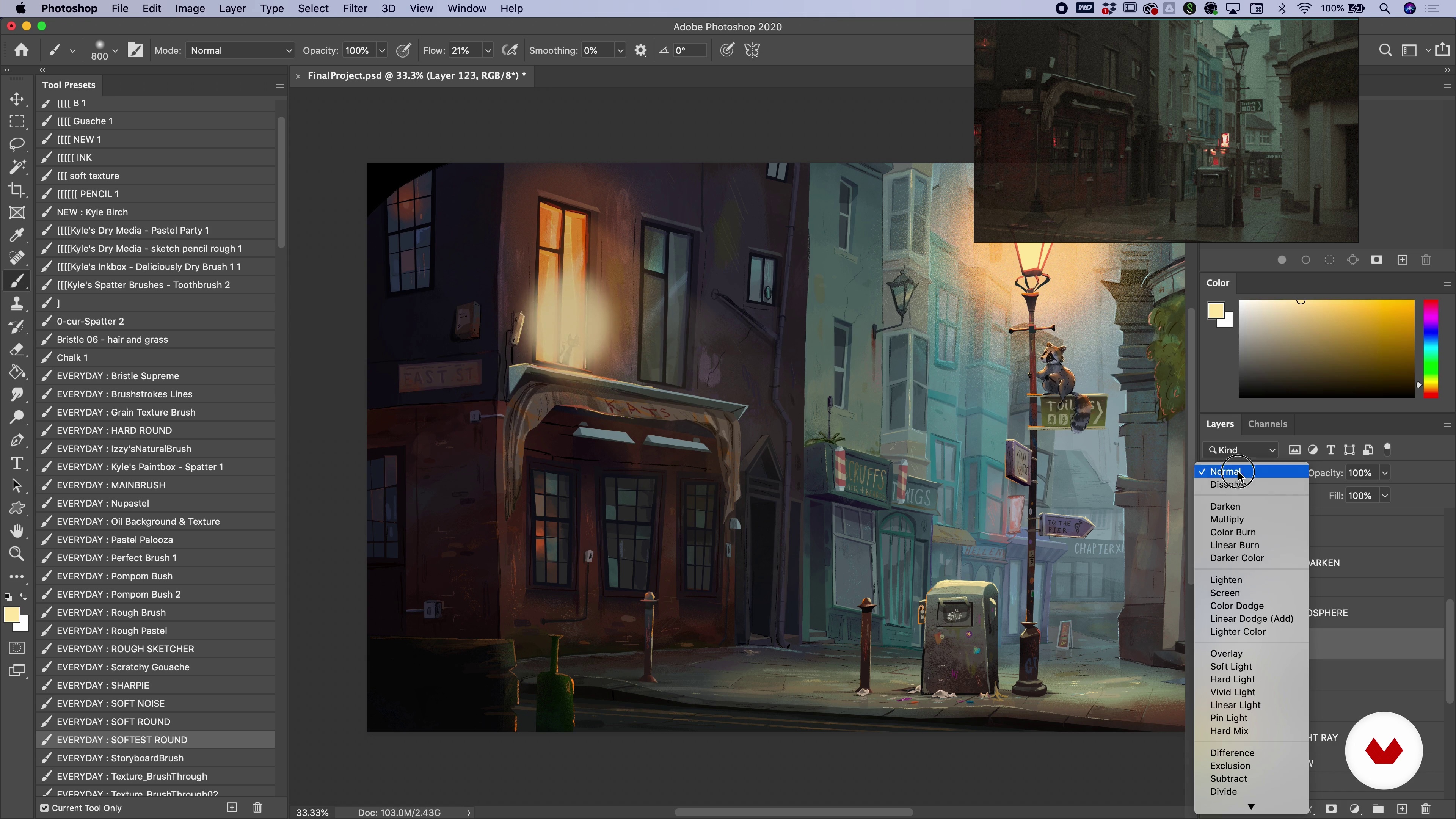Image resolution: width=1456 pixels, height=819 pixels.
Task: Toggle Quick Mask mode
Action: coord(17,648)
